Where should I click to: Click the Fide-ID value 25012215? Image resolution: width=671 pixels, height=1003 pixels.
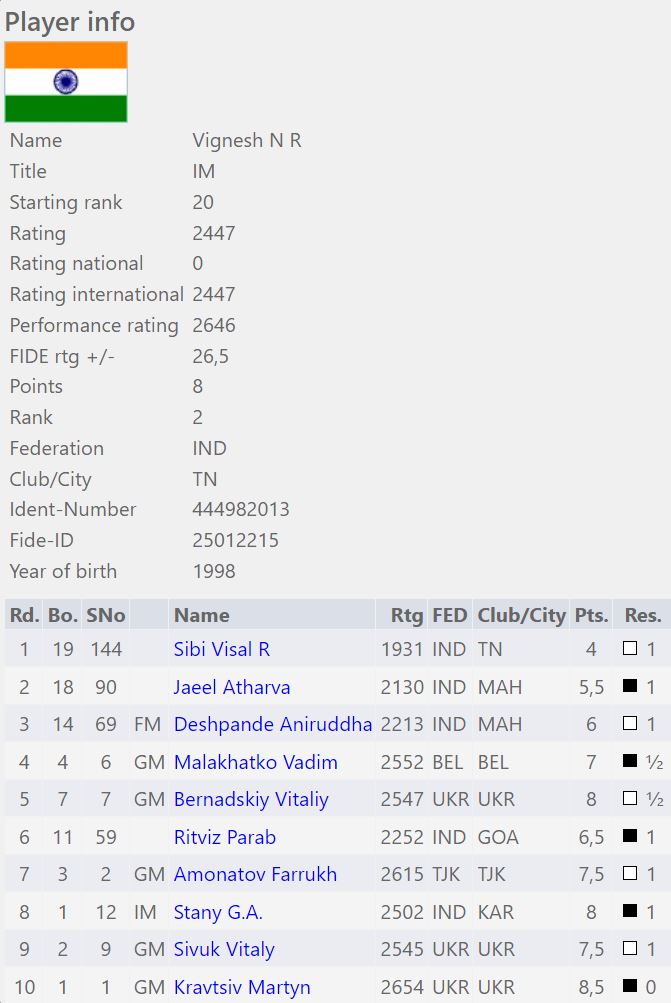pos(235,541)
